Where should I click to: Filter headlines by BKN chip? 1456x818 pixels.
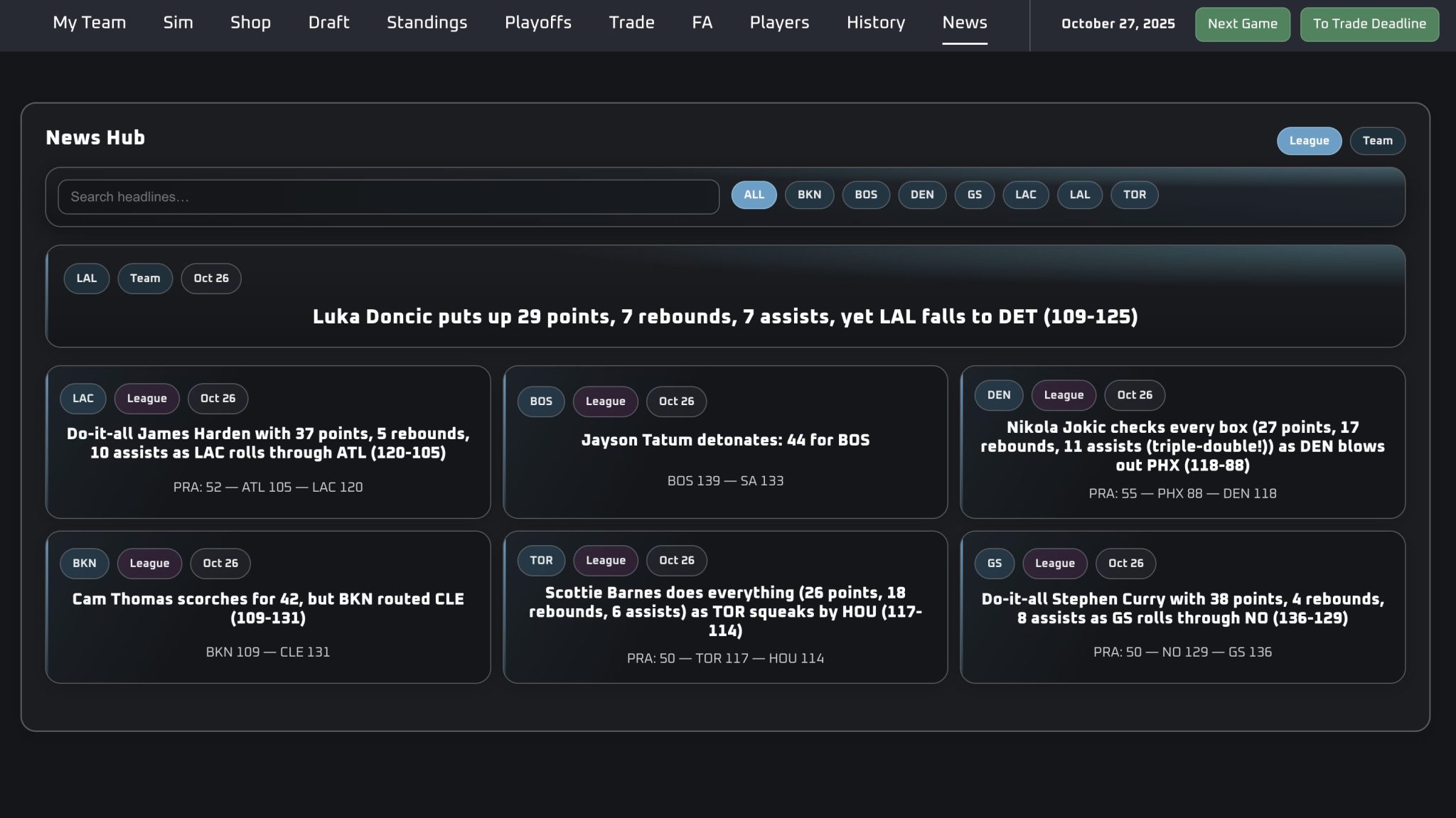(809, 195)
